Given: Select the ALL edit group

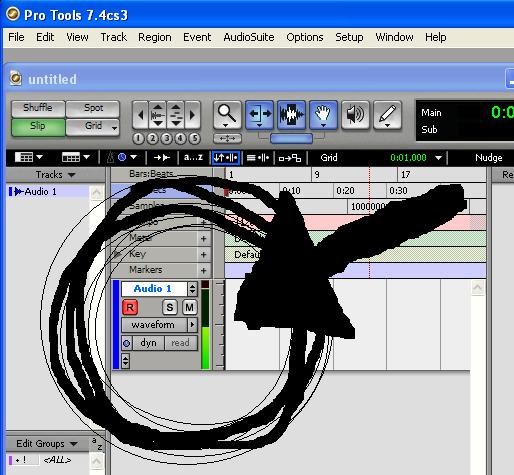Looking at the screenshot, I should click(x=57, y=460).
